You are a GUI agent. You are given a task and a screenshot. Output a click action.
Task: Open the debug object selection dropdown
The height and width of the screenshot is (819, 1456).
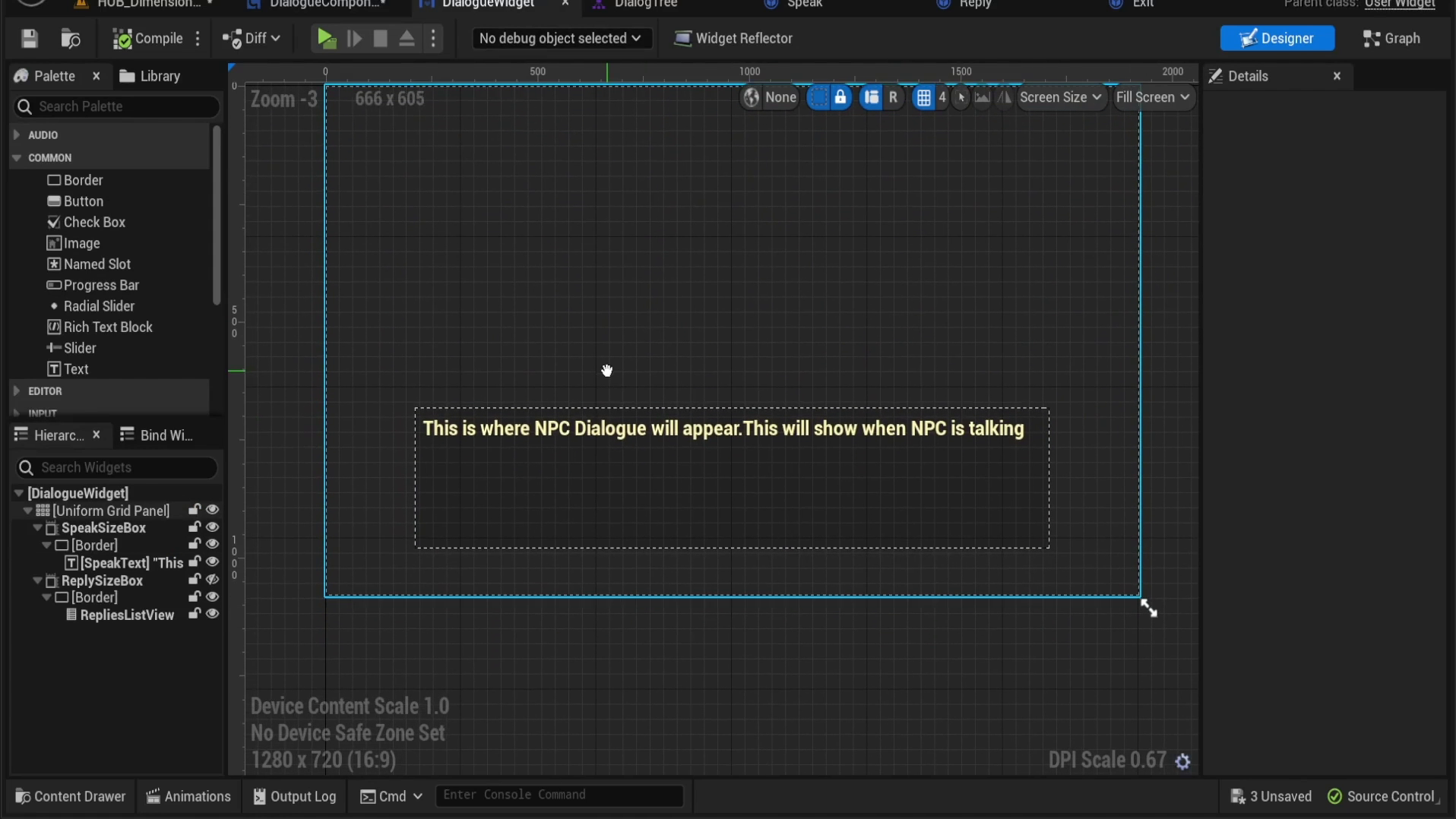(560, 38)
